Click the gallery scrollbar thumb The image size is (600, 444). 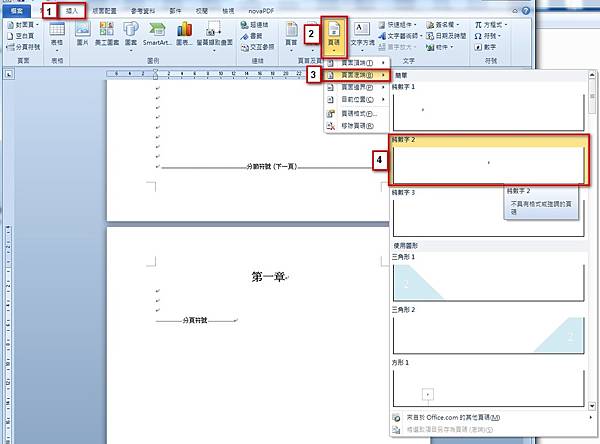[x=592, y=96]
